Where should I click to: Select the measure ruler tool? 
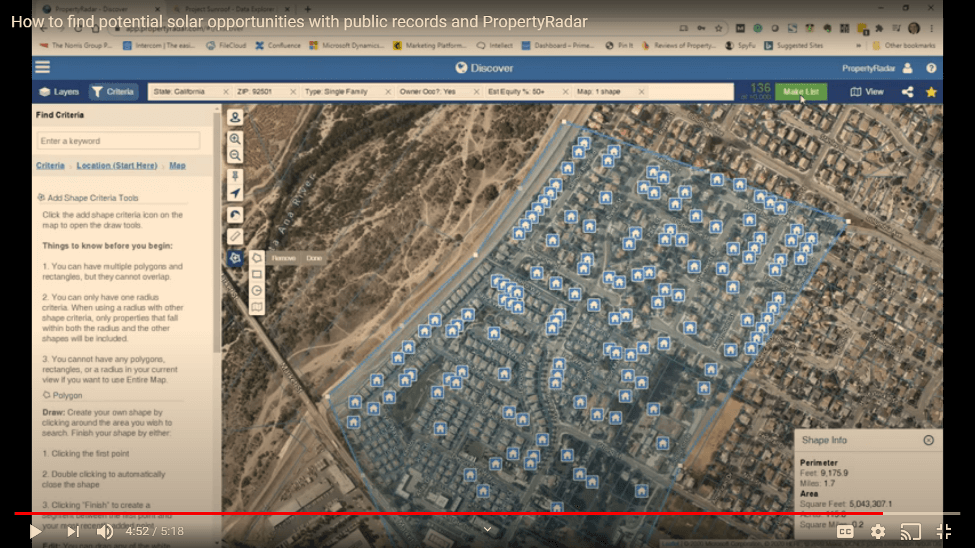(235, 236)
